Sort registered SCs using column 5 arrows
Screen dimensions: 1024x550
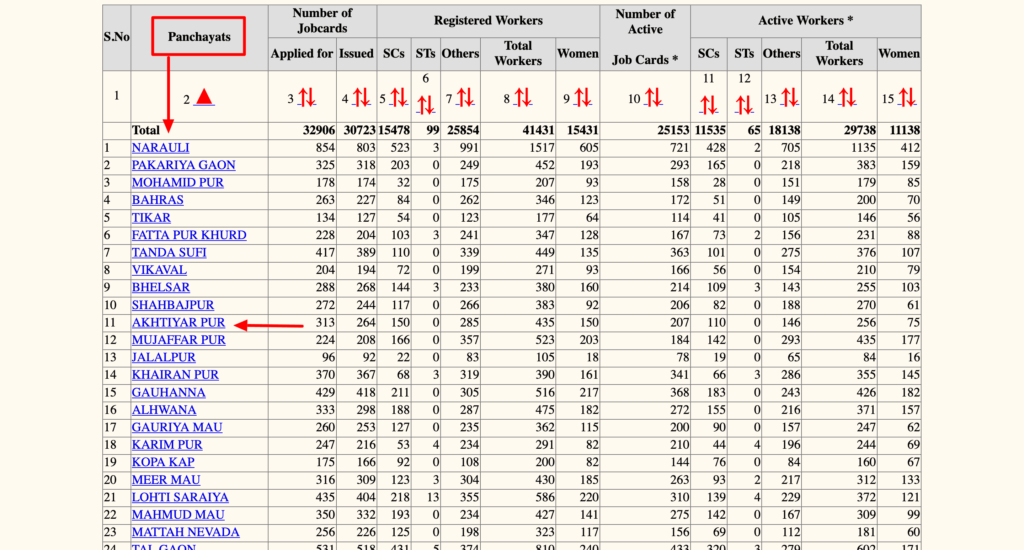pyautogui.click(x=399, y=97)
